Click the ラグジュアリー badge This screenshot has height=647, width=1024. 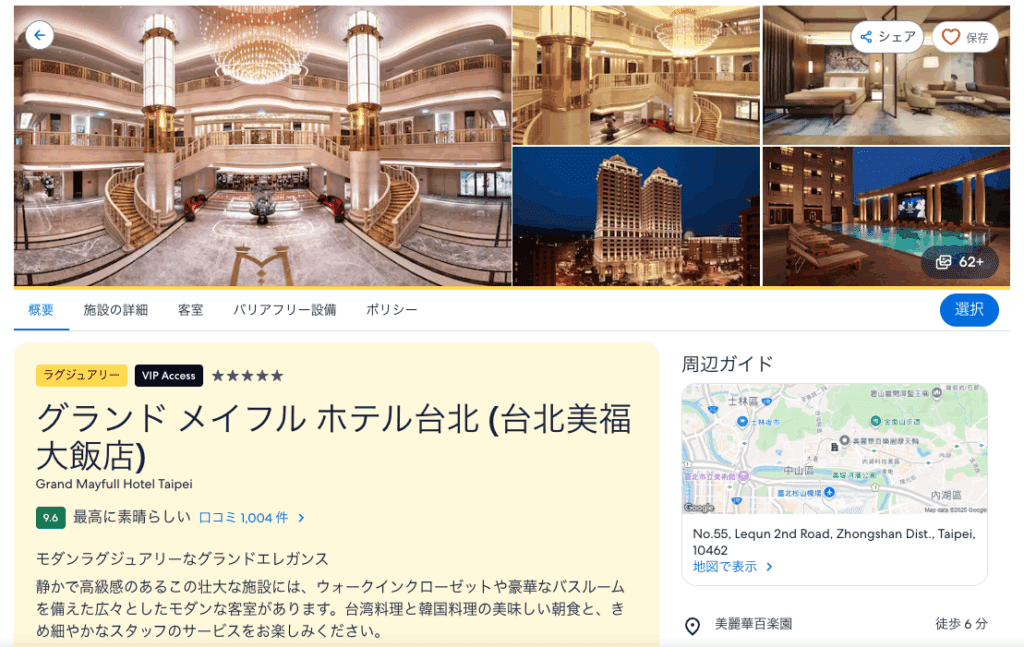[81, 375]
